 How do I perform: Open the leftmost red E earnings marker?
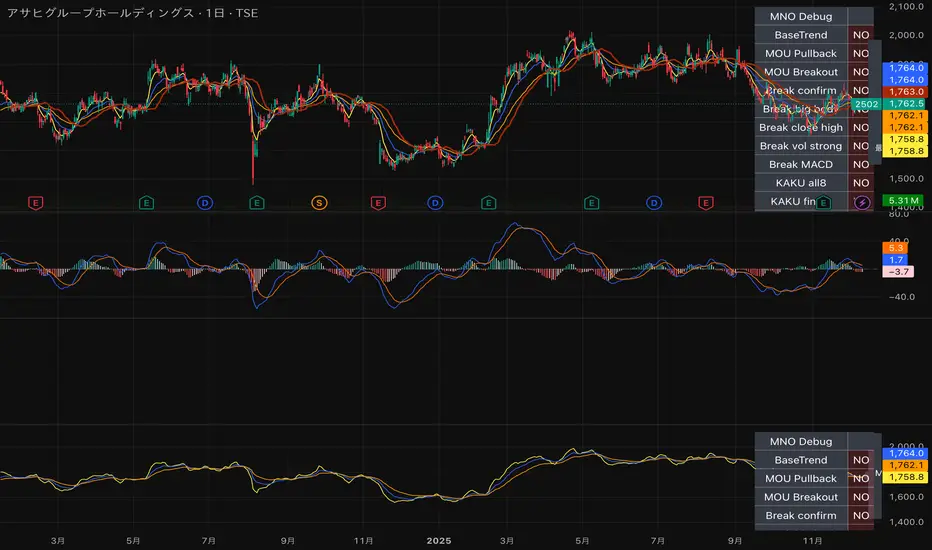pos(36,203)
